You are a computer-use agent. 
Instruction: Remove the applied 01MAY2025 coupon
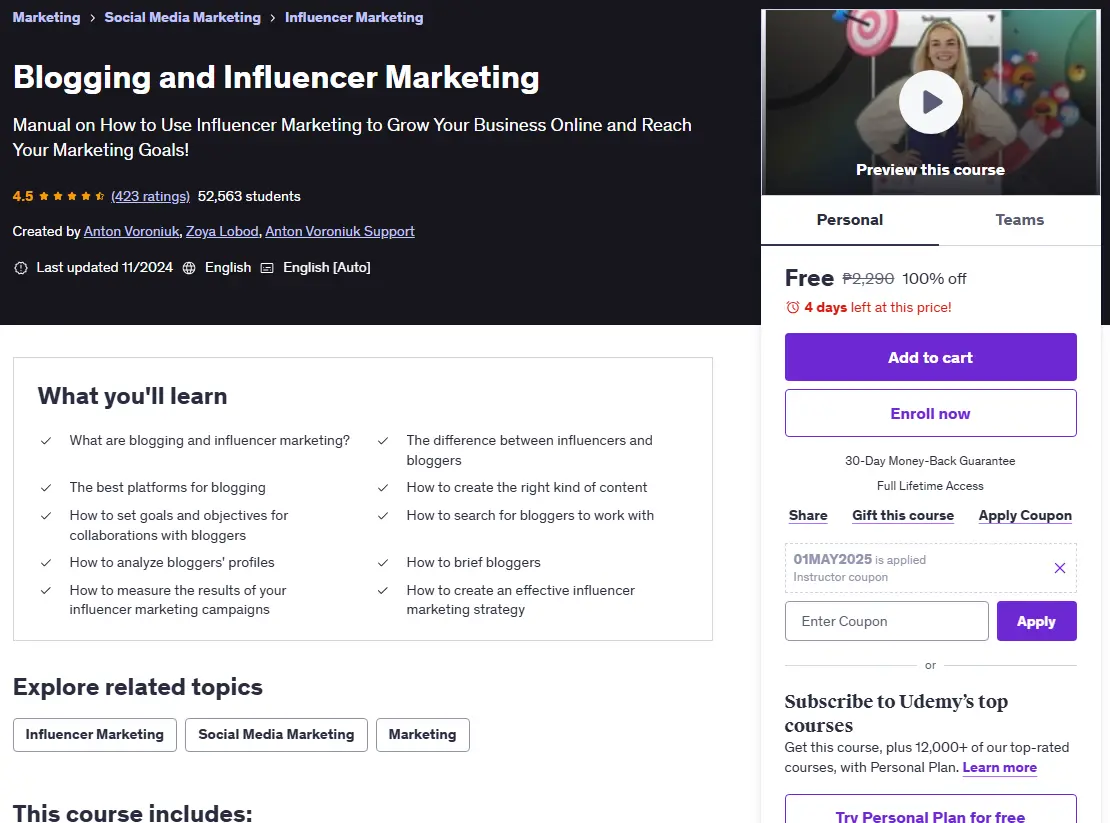coord(1059,568)
